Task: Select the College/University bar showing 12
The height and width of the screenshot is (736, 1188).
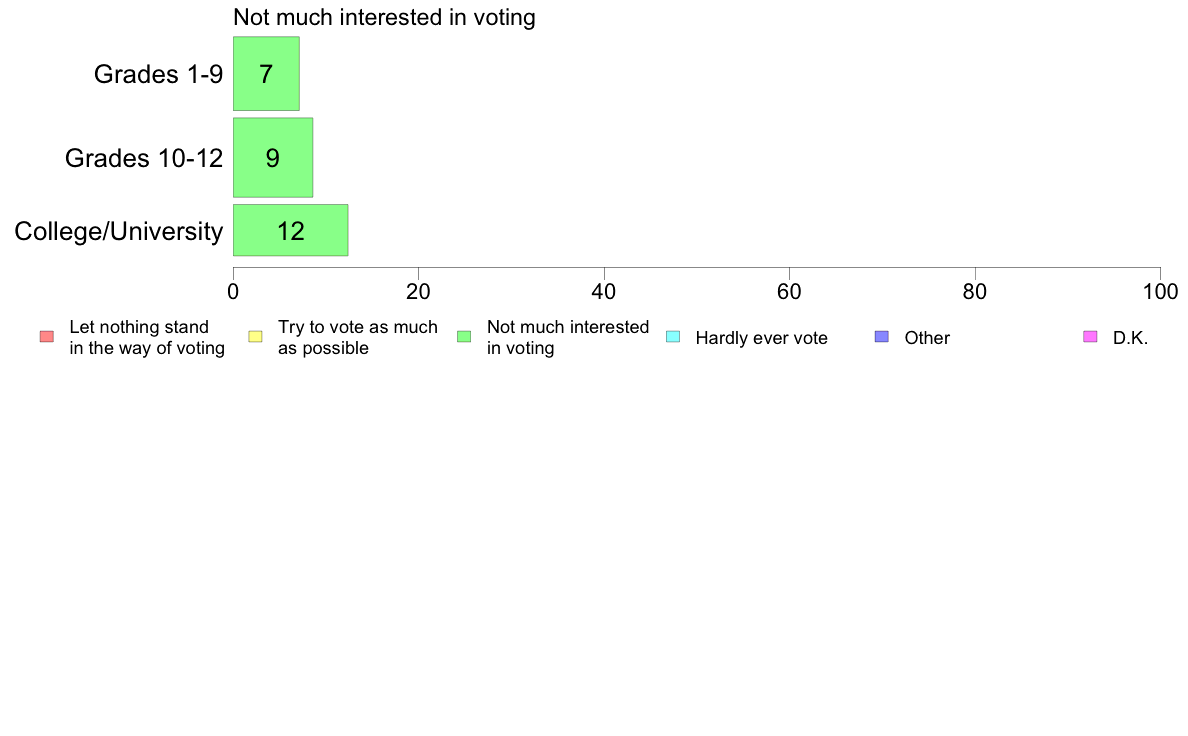Action: (291, 230)
